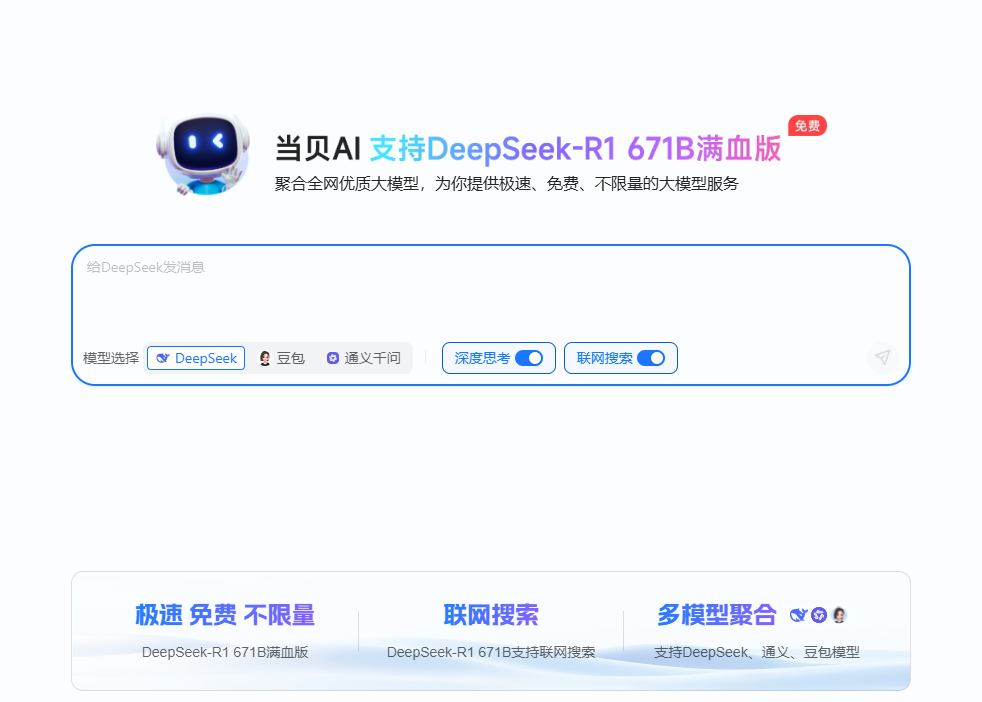Click the robot mascot avatar
Screen dimensions: 982x702
[203, 152]
